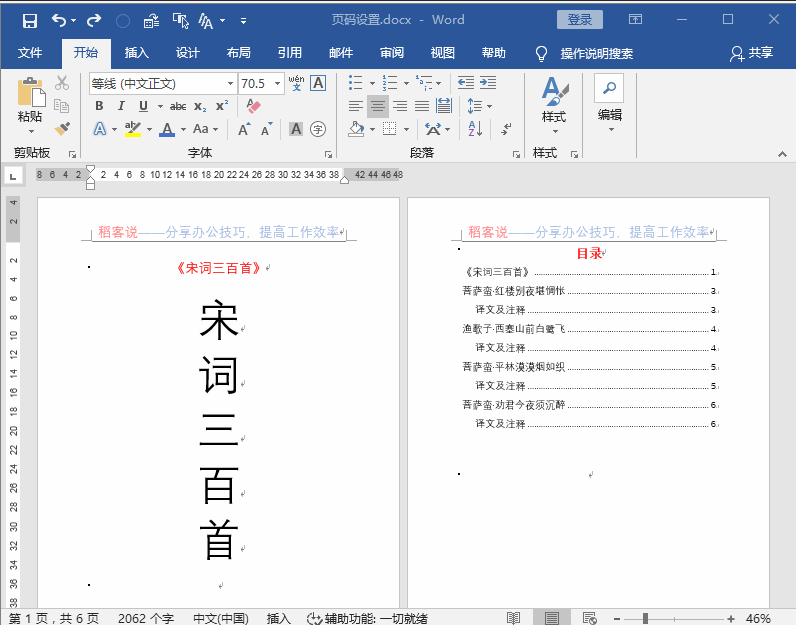The image size is (796, 625).
Task: Click the Phonetic Guide wén icon
Action: 296,83
